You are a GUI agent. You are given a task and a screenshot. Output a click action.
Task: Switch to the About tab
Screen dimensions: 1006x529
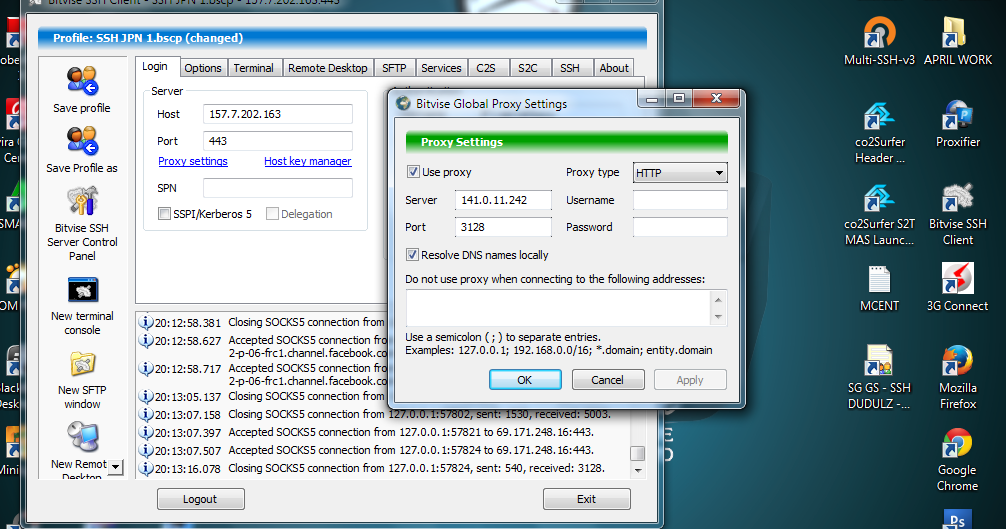point(614,68)
